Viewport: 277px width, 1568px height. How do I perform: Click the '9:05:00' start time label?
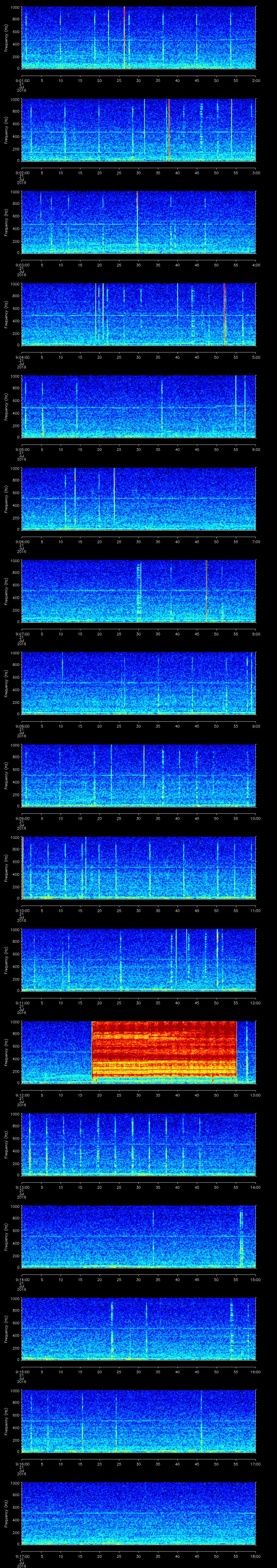[22, 449]
